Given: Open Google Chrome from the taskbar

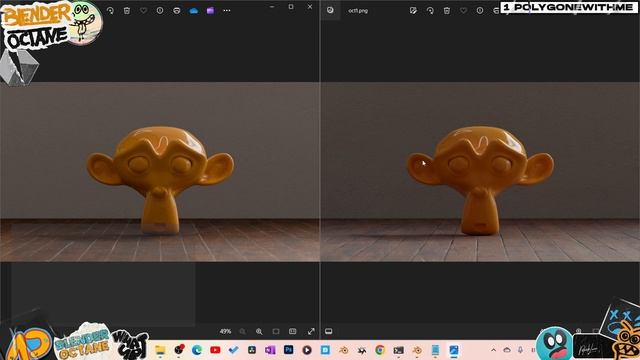Looking at the screenshot, I should [x=380, y=350].
